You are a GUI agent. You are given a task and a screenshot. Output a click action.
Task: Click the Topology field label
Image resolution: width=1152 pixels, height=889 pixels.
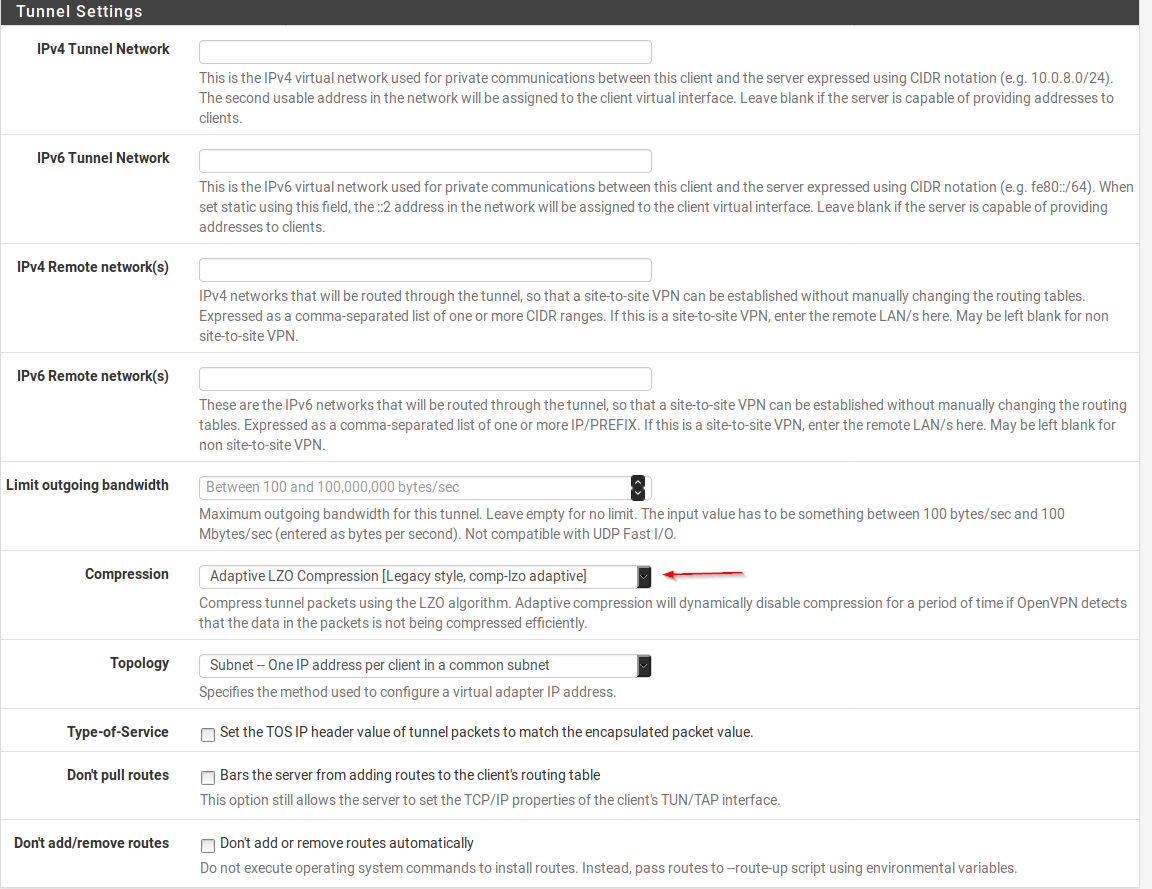point(139,664)
